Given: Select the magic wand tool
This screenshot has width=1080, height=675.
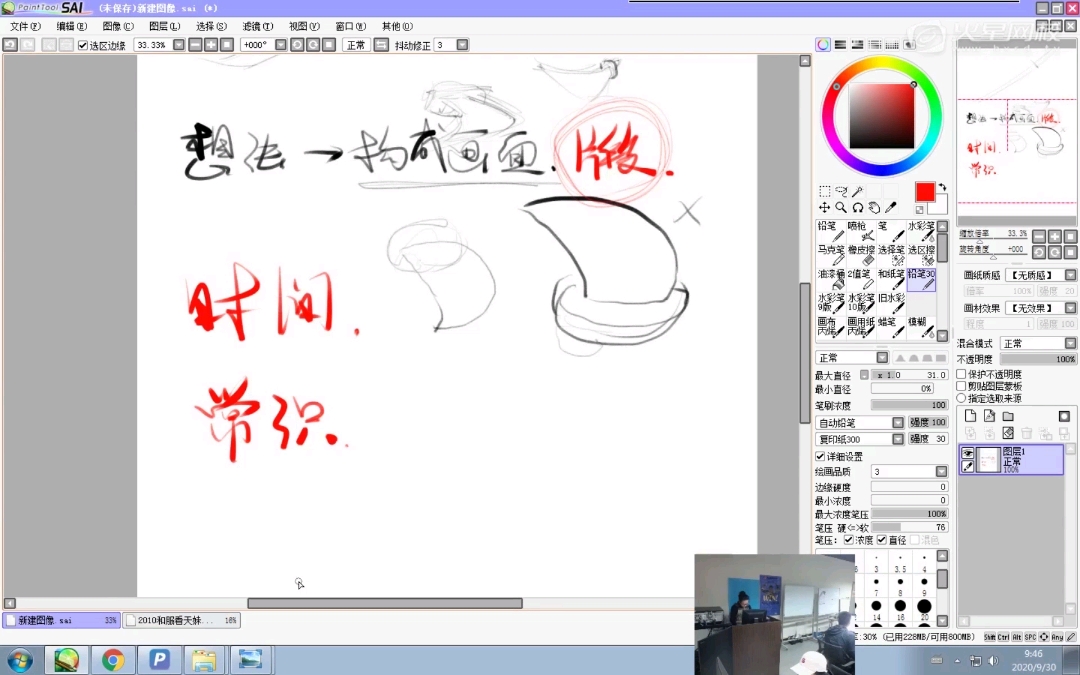Looking at the screenshot, I should pos(858,191).
